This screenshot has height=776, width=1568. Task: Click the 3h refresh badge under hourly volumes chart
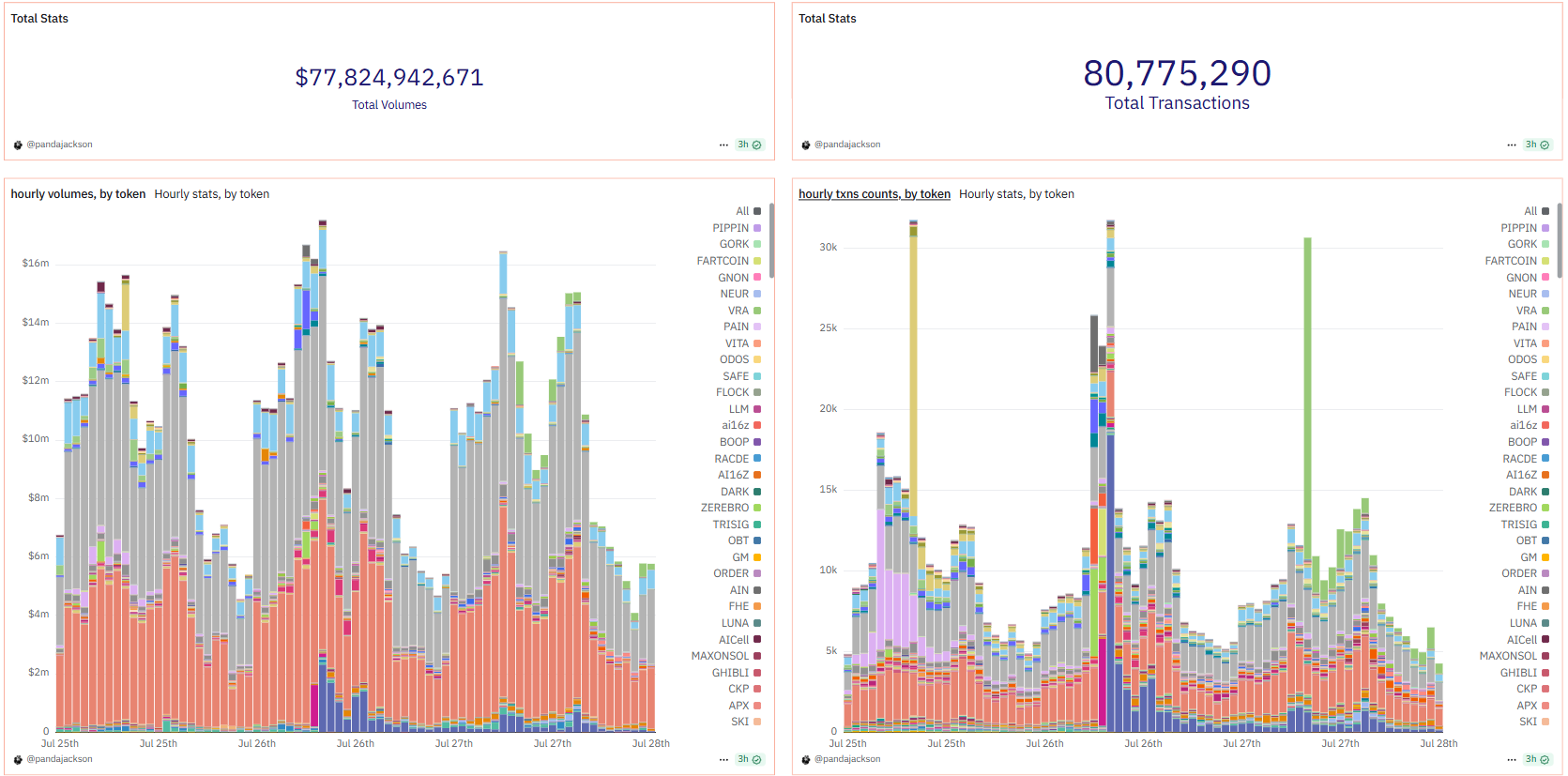749,759
